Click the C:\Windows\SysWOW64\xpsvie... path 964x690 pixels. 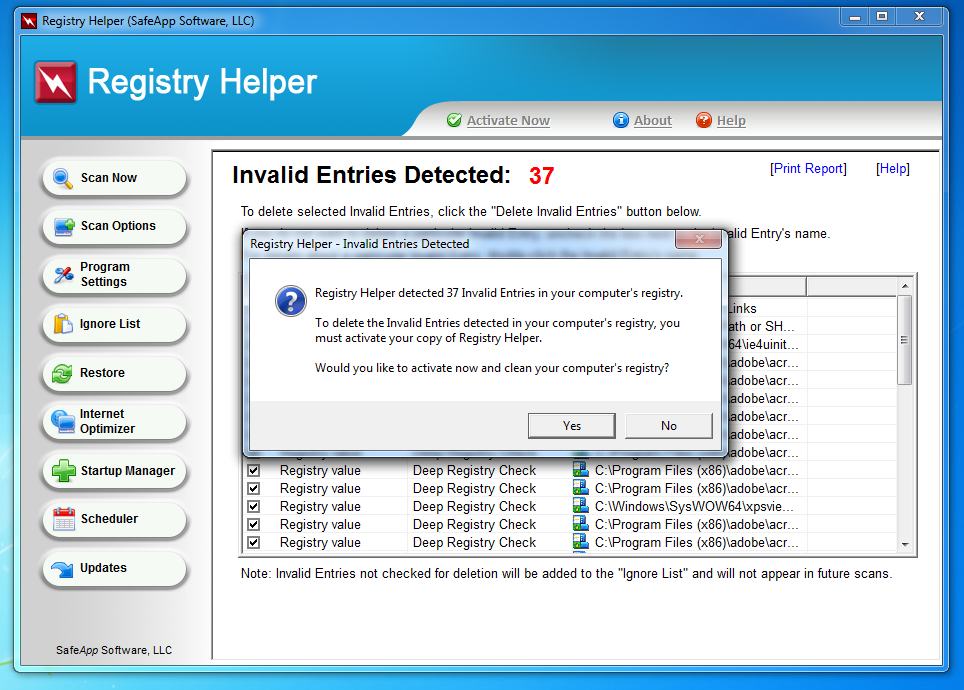coord(694,506)
